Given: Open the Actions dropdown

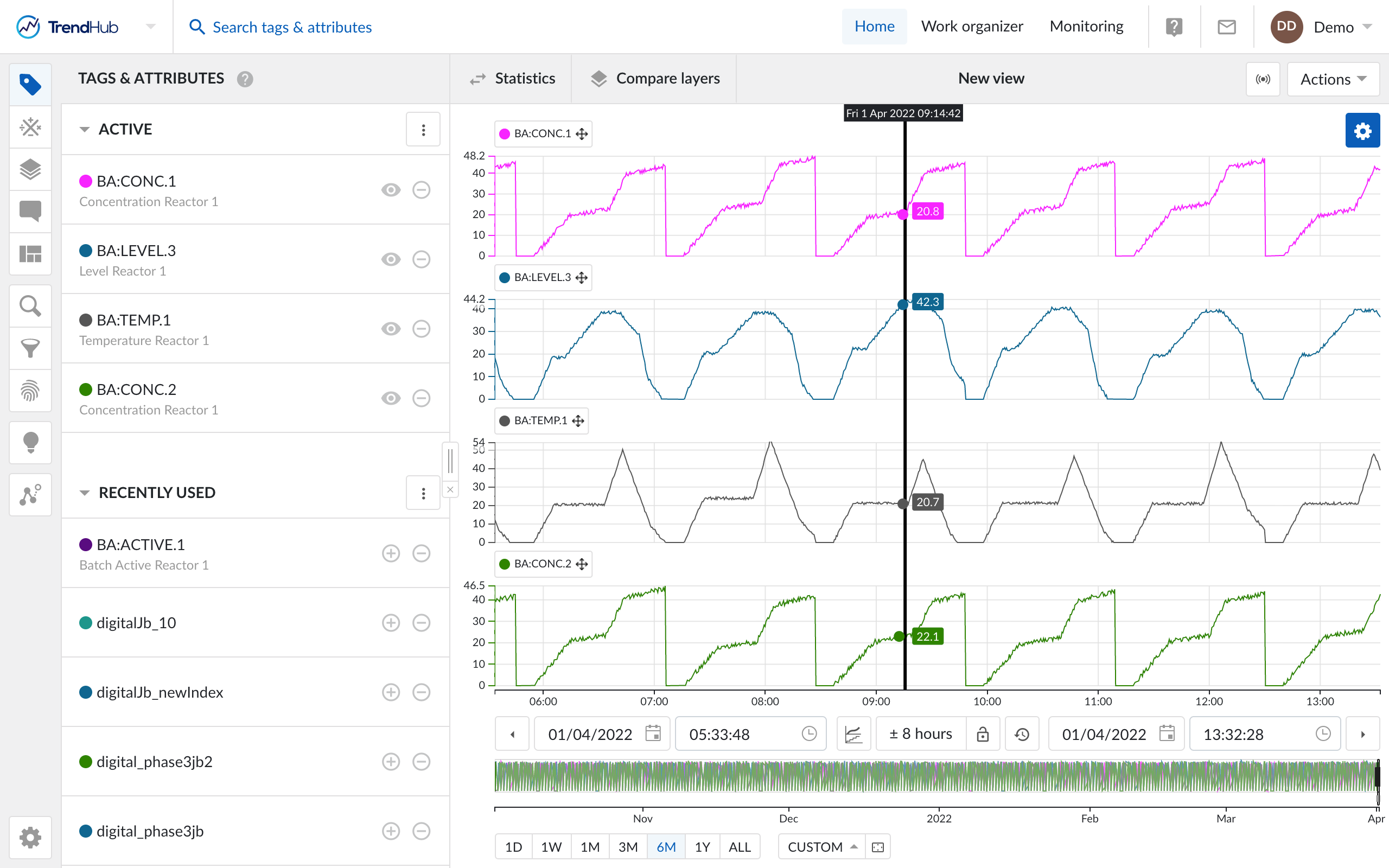Looking at the screenshot, I should pos(1333,79).
